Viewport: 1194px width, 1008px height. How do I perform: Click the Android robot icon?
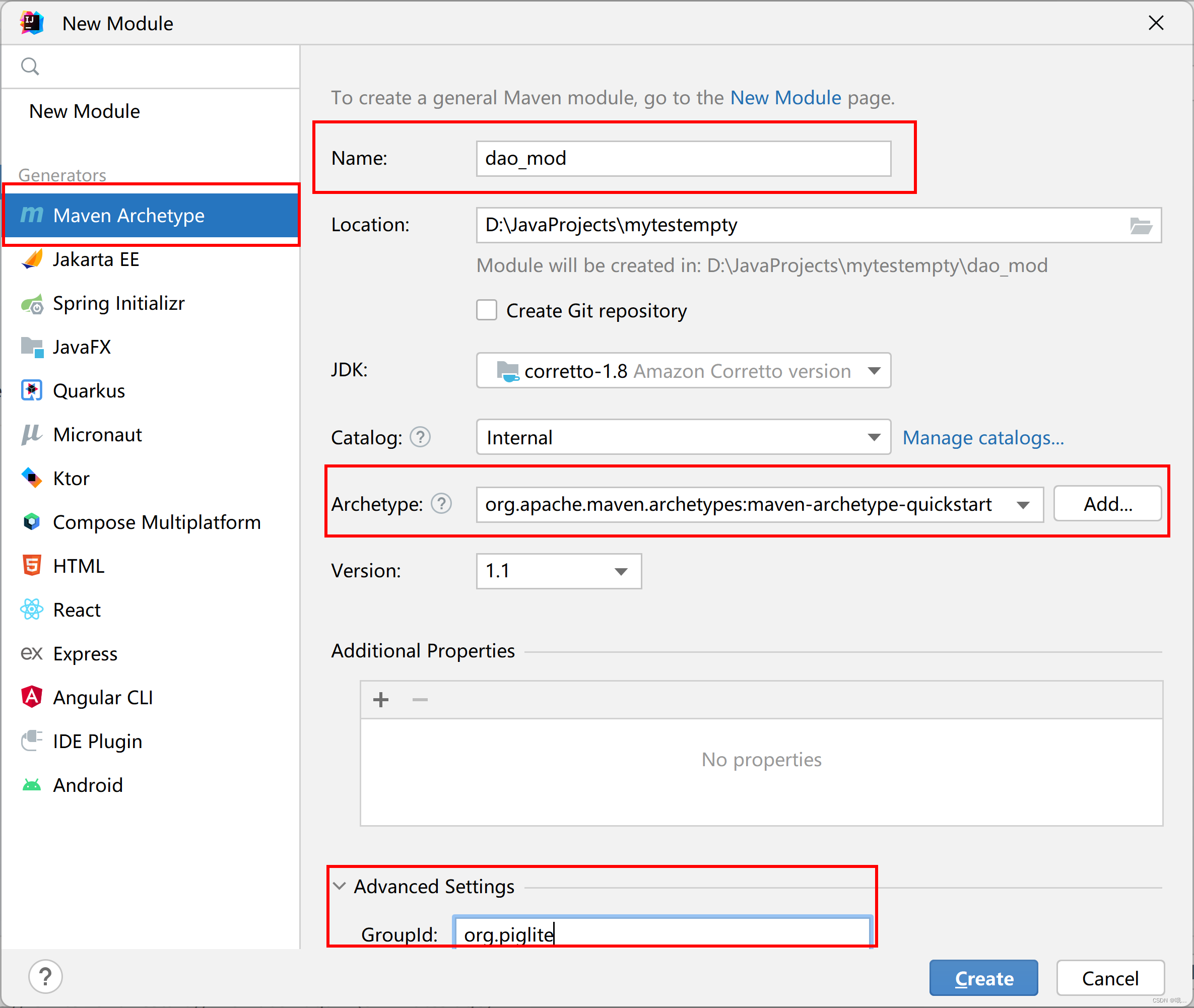coord(32,785)
